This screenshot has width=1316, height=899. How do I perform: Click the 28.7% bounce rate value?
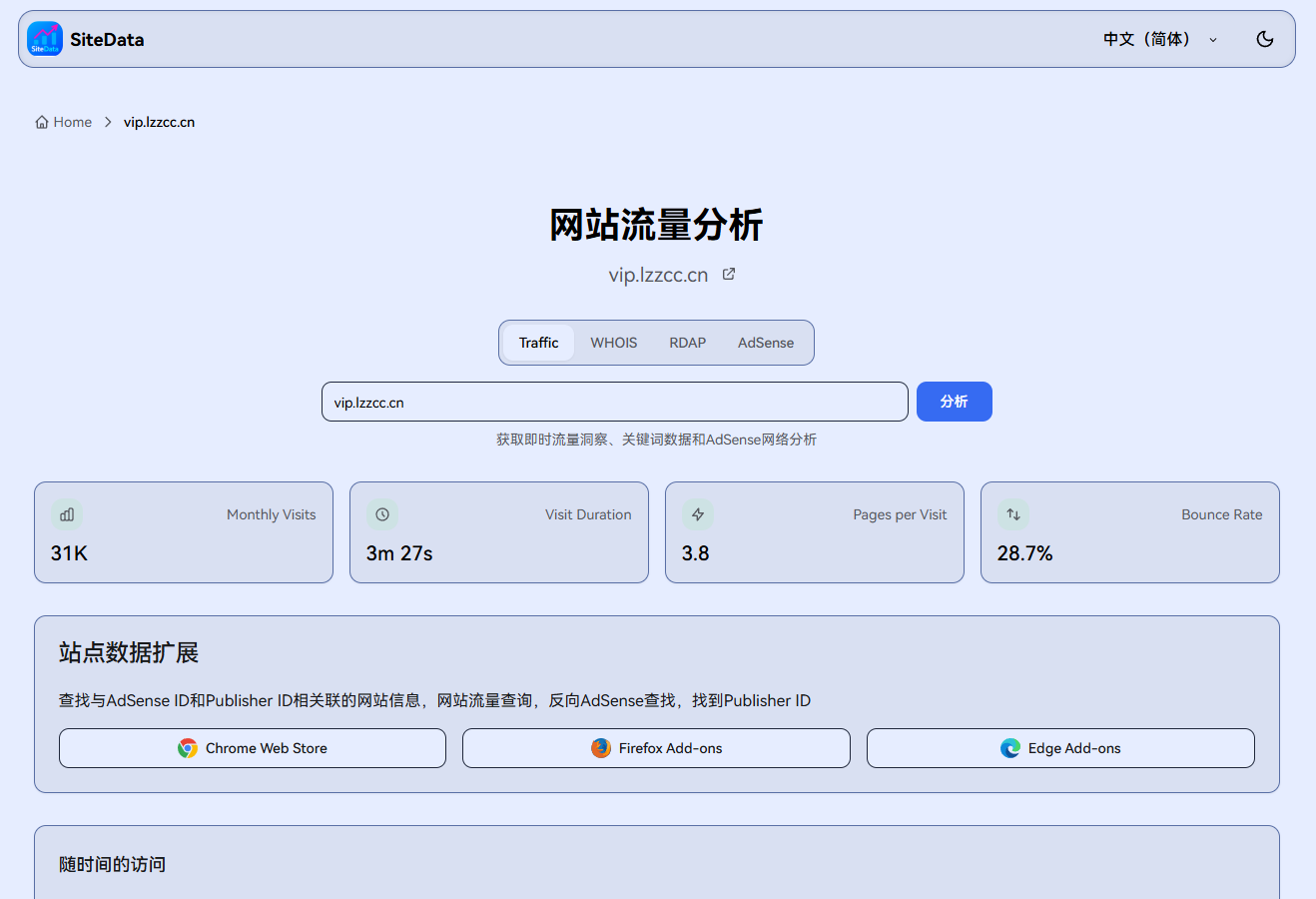[1024, 553]
